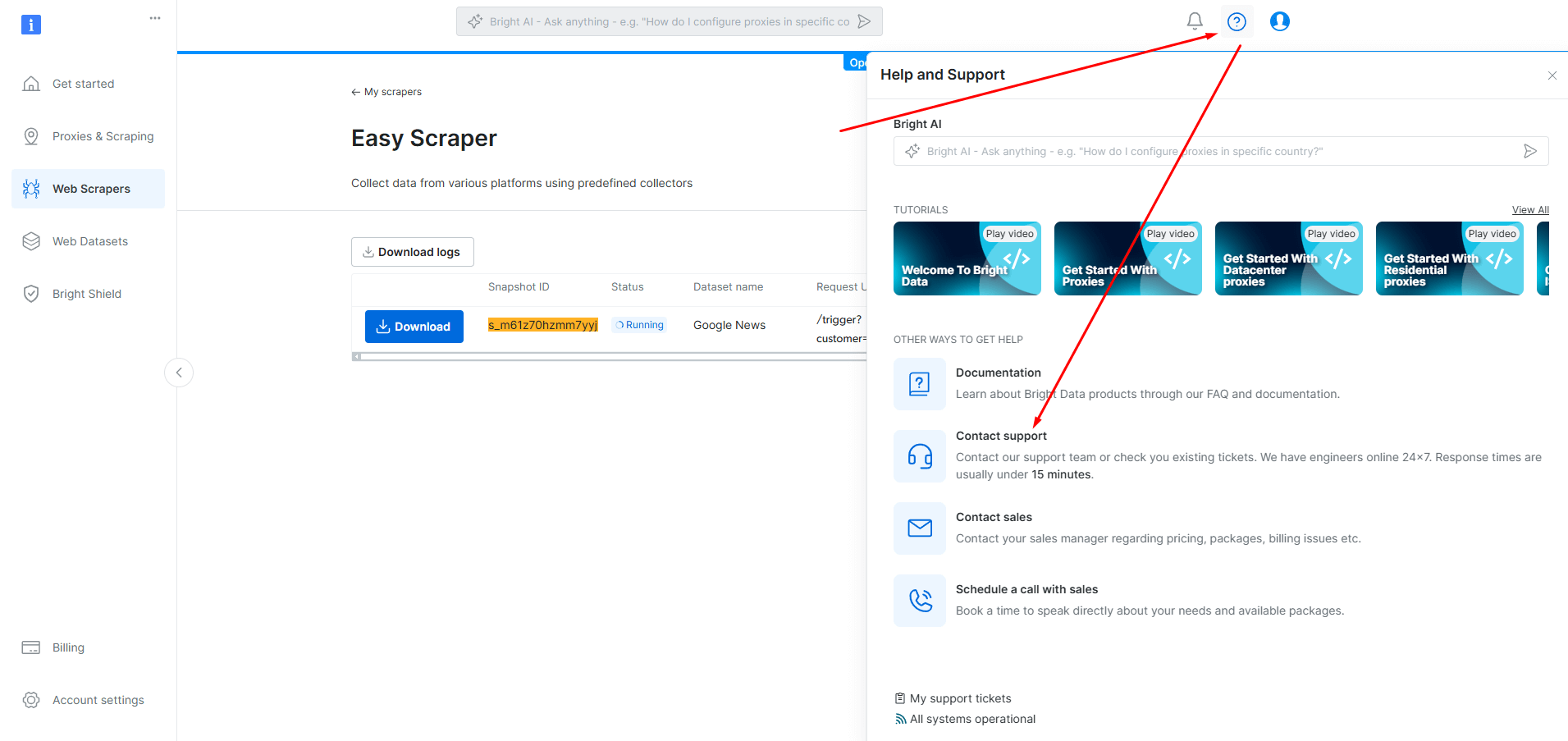Image resolution: width=1568 pixels, height=741 pixels.
Task: Open the user profile avatar
Action: click(x=1280, y=21)
